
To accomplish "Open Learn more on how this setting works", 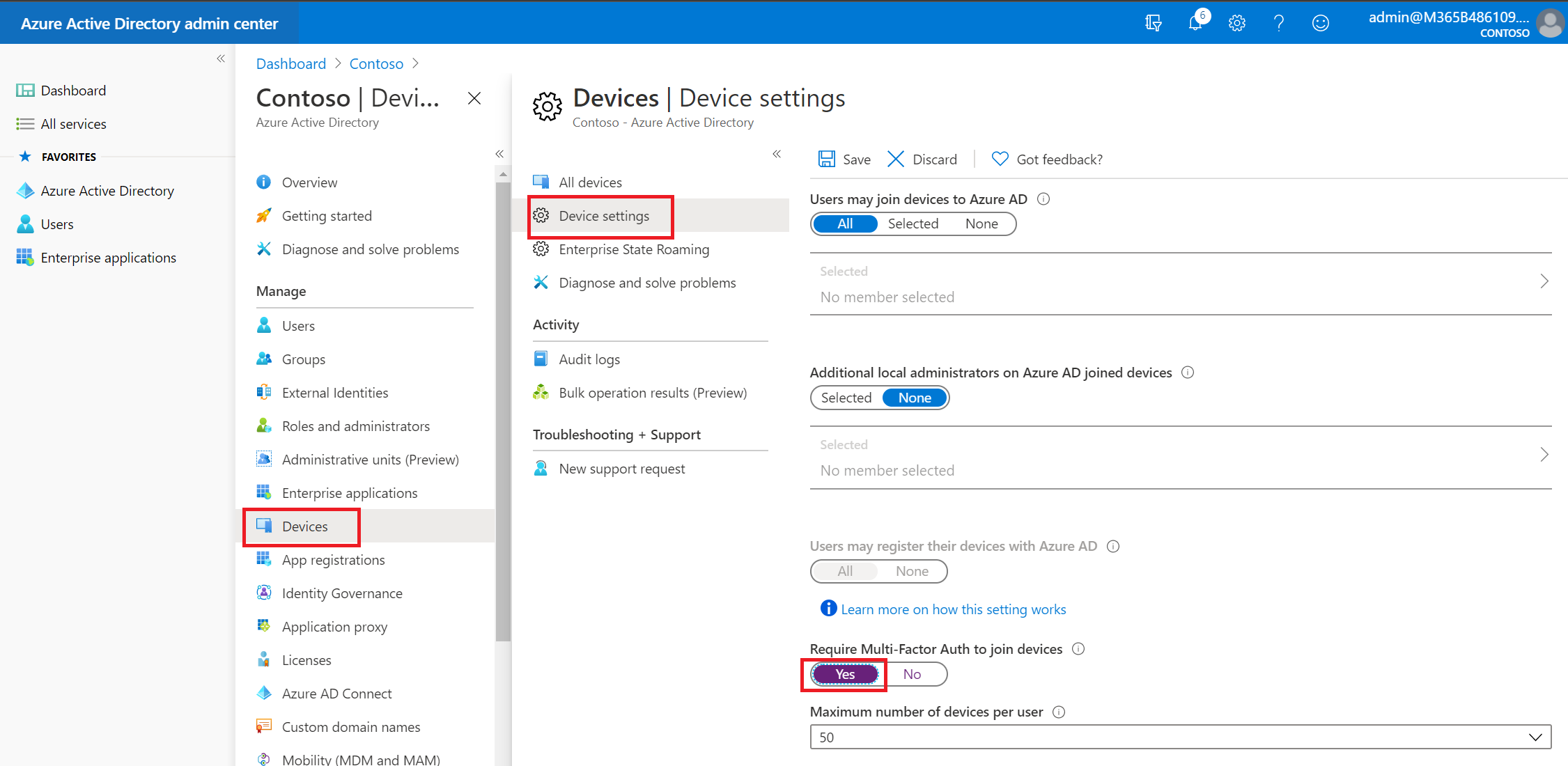I will point(954,609).
